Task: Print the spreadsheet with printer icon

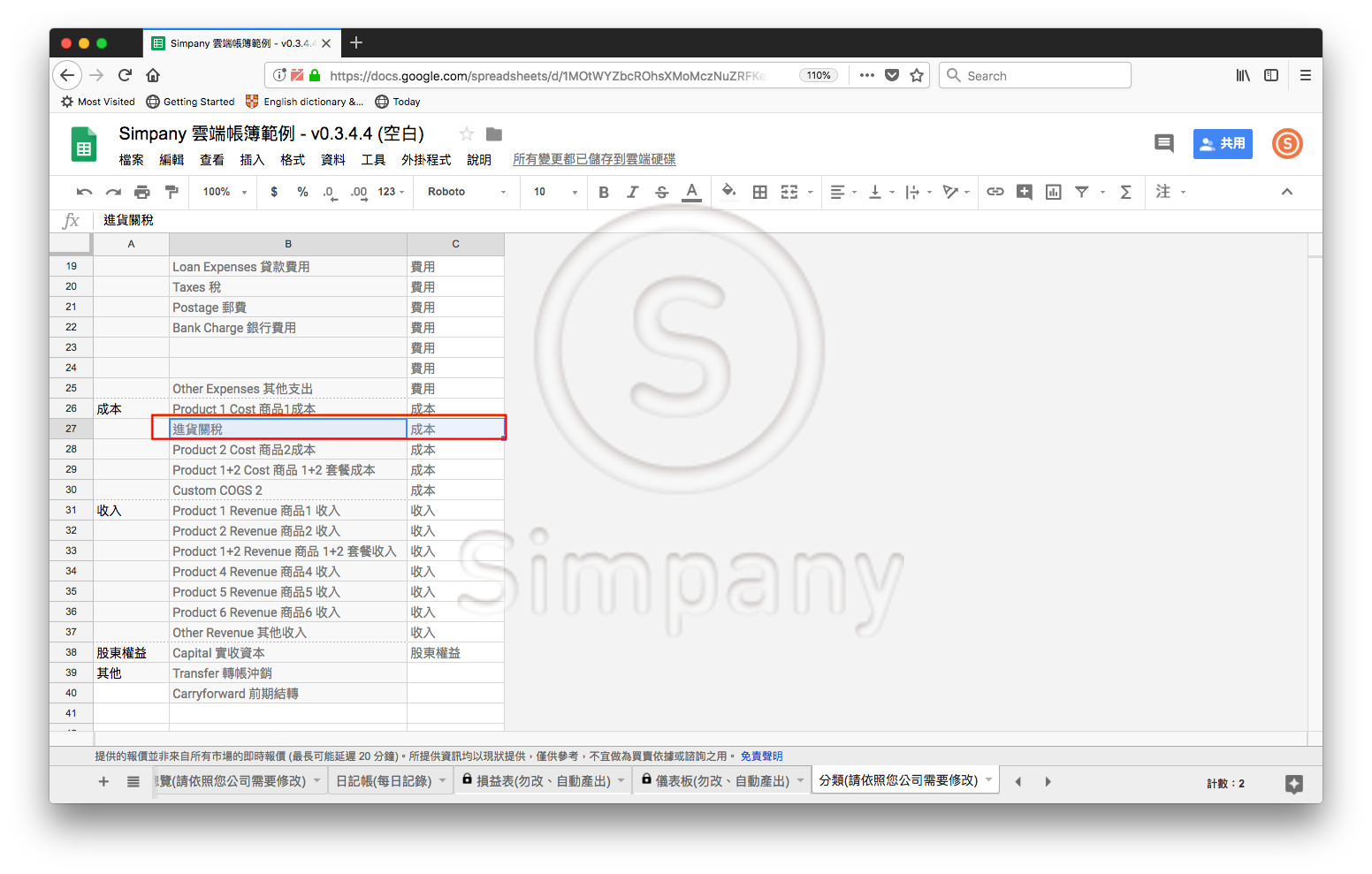Action: click(x=142, y=192)
